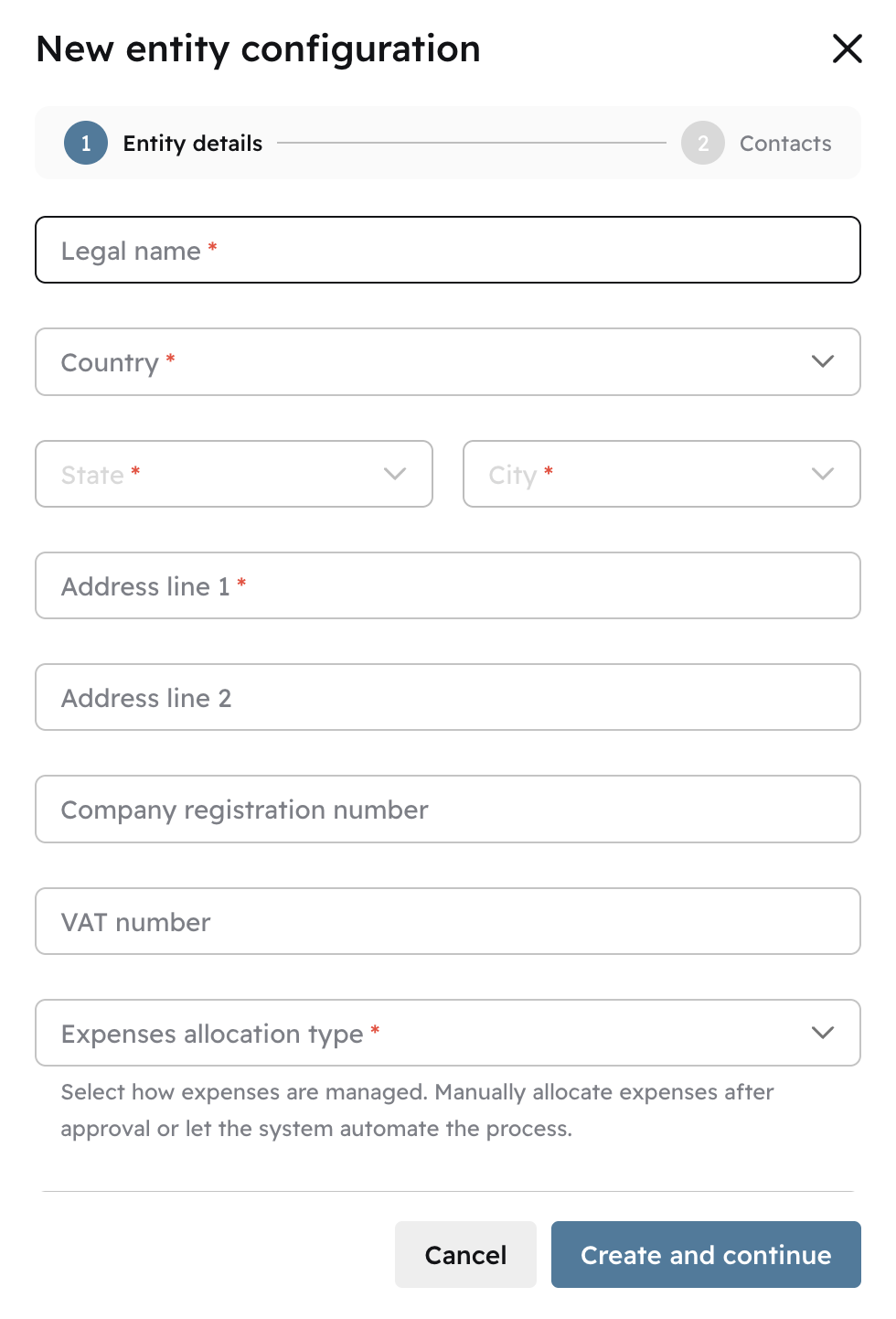Click the Country chevron arrow
Screen dimensions: 896x1319
pyautogui.click(x=823, y=361)
